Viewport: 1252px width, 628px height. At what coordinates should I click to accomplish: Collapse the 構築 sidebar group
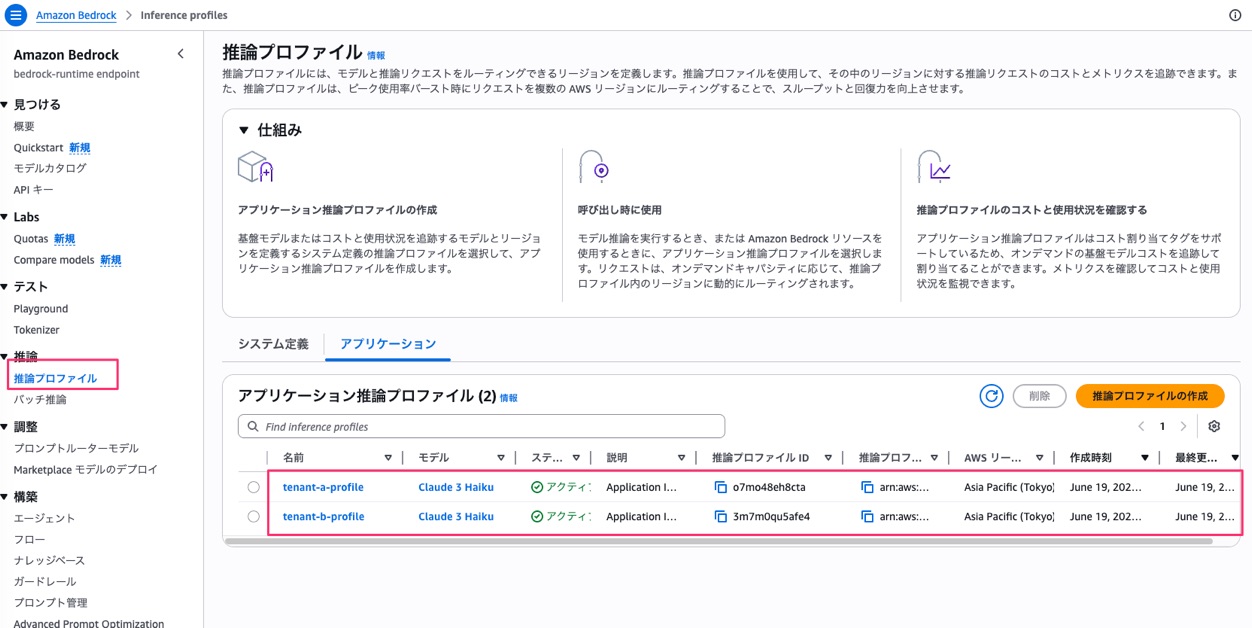pos(5,497)
